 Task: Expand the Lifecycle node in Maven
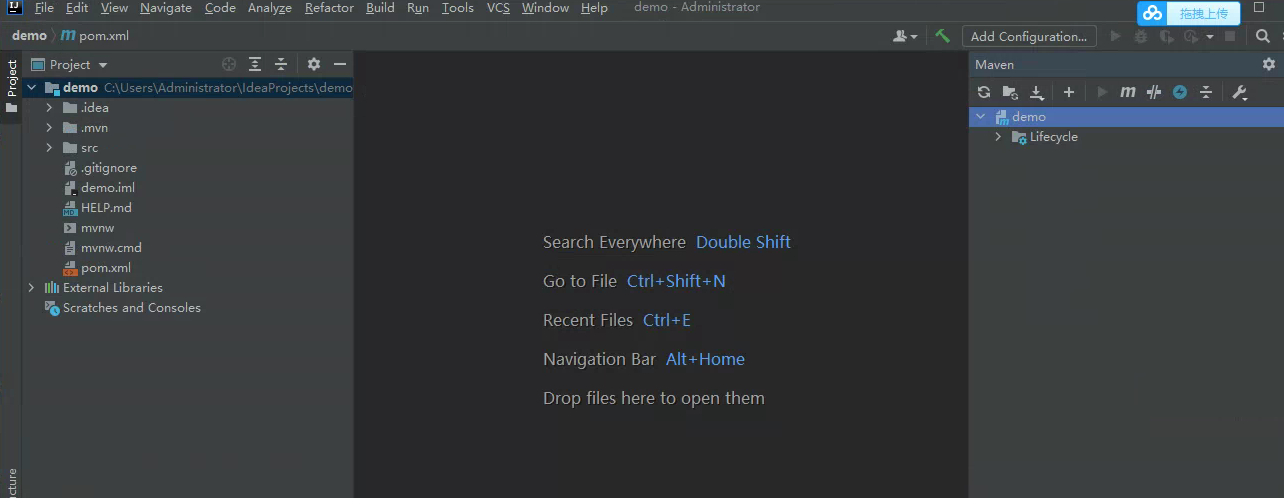click(x=998, y=137)
